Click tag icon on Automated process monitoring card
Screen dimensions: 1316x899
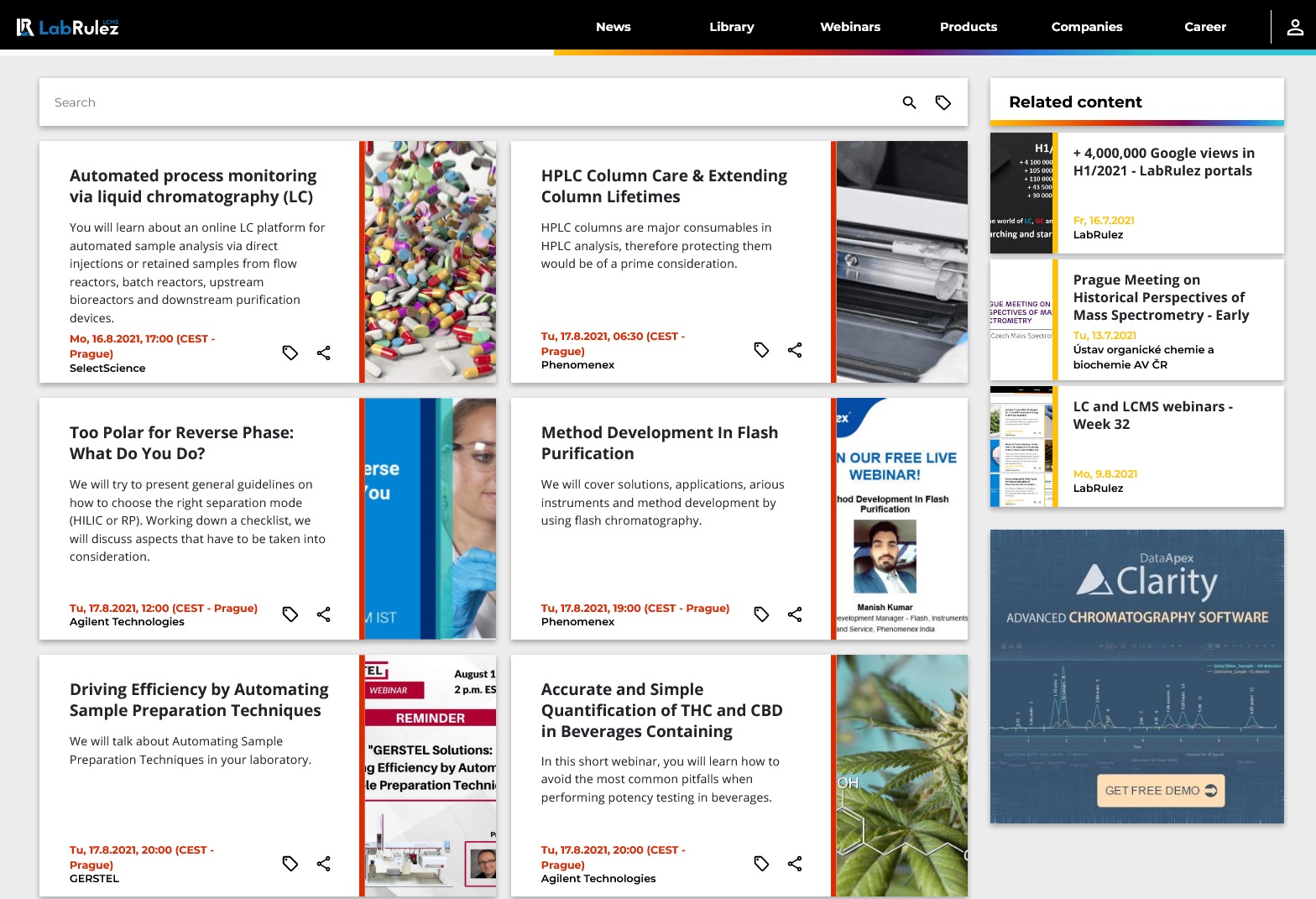click(x=290, y=353)
